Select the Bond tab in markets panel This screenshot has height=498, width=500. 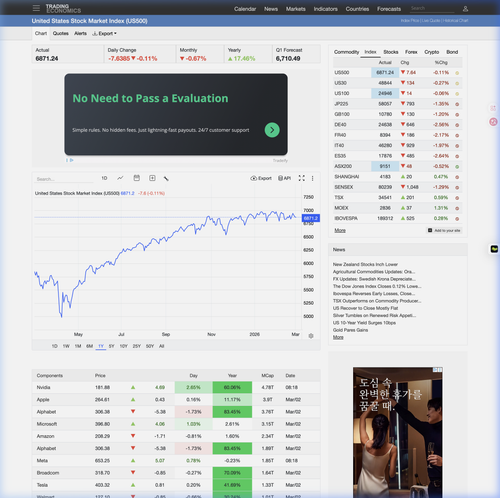coord(452,52)
